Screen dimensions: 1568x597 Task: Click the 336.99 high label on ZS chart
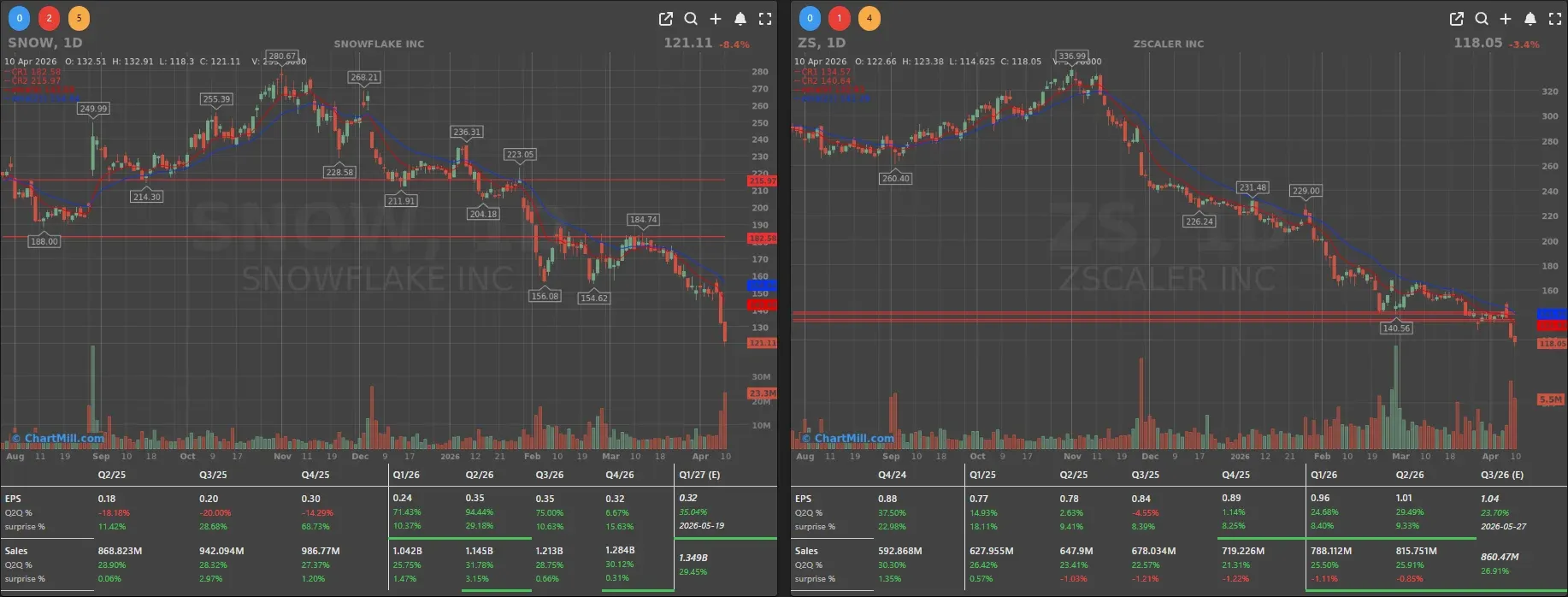point(1071,56)
